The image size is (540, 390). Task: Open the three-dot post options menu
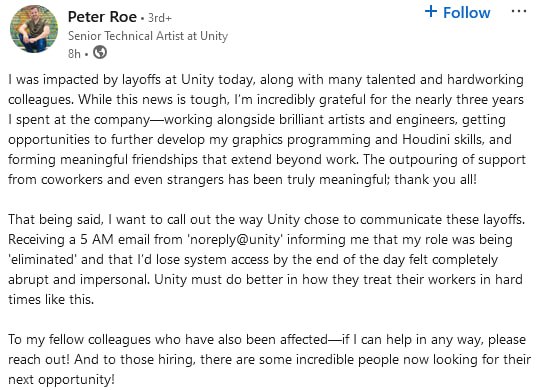pyautogui.click(x=519, y=11)
